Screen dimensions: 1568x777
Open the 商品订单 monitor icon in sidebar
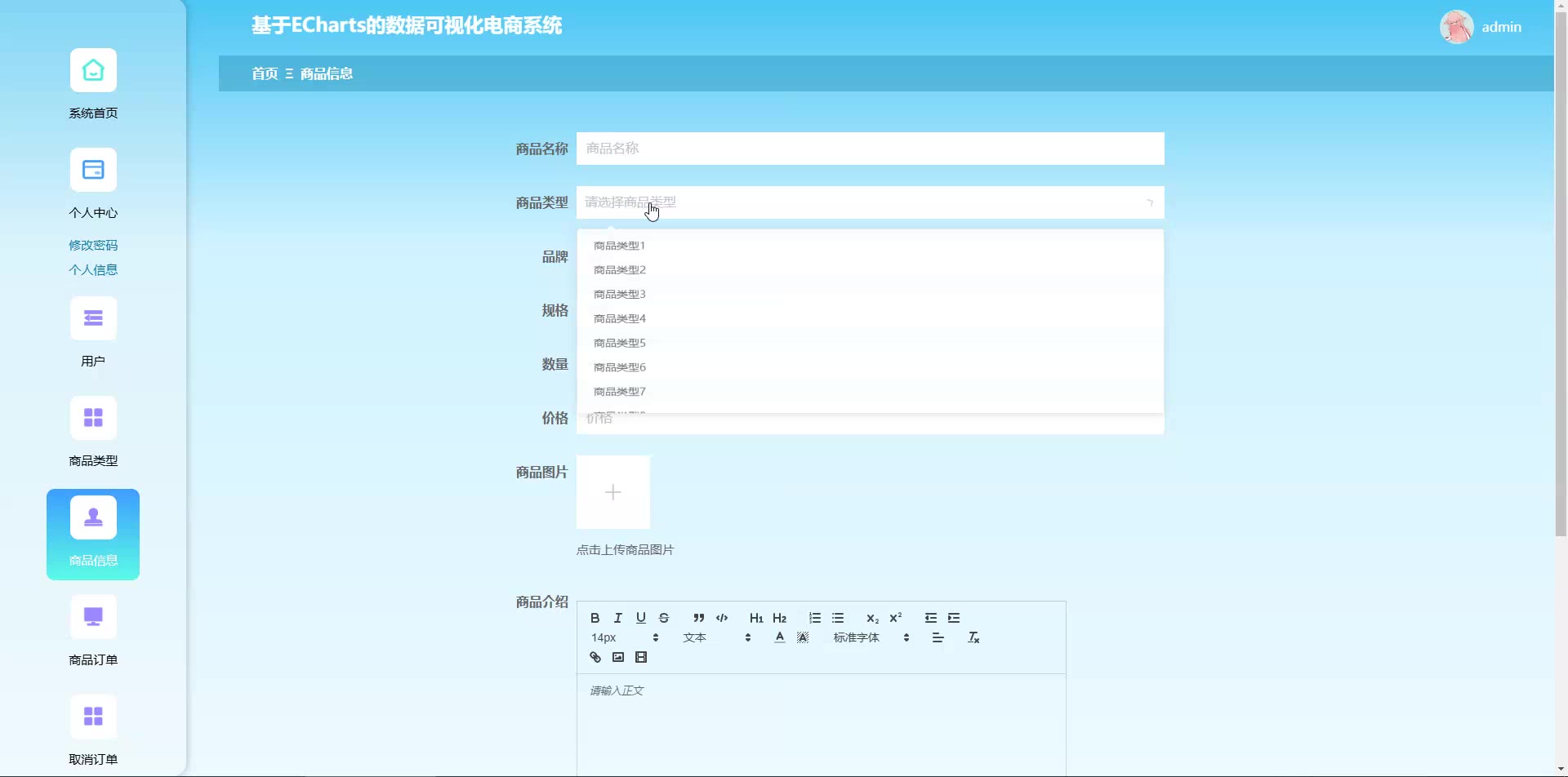pos(93,617)
